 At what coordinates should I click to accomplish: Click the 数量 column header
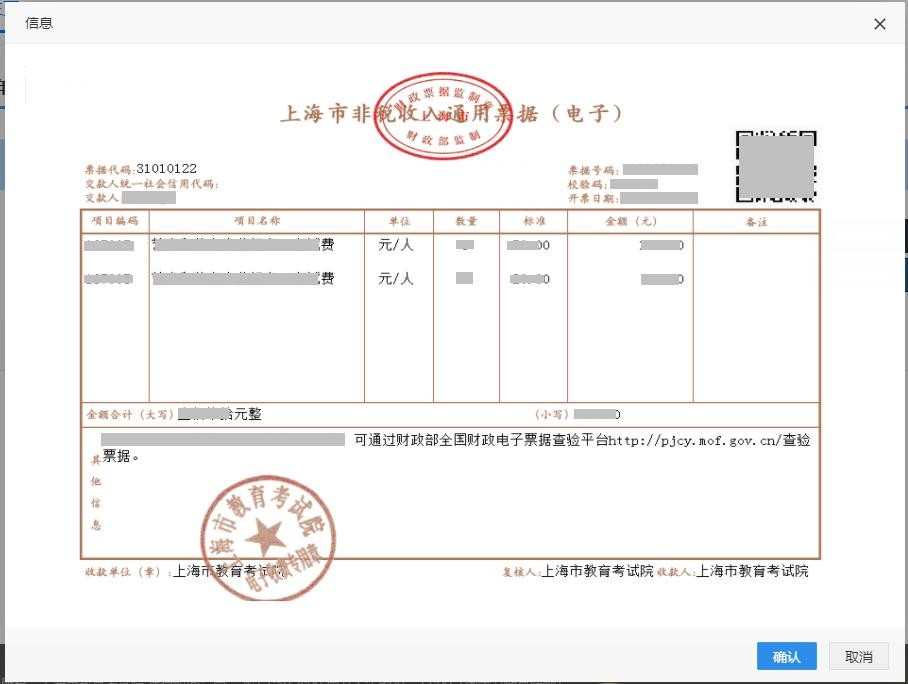(466, 222)
